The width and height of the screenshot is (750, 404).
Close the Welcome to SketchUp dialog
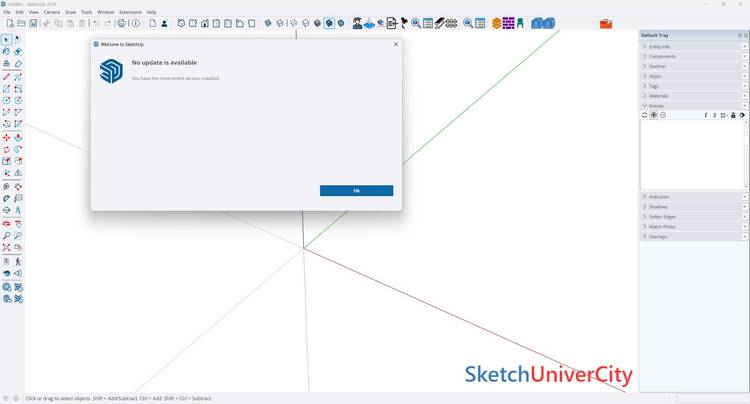[x=395, y=44]
